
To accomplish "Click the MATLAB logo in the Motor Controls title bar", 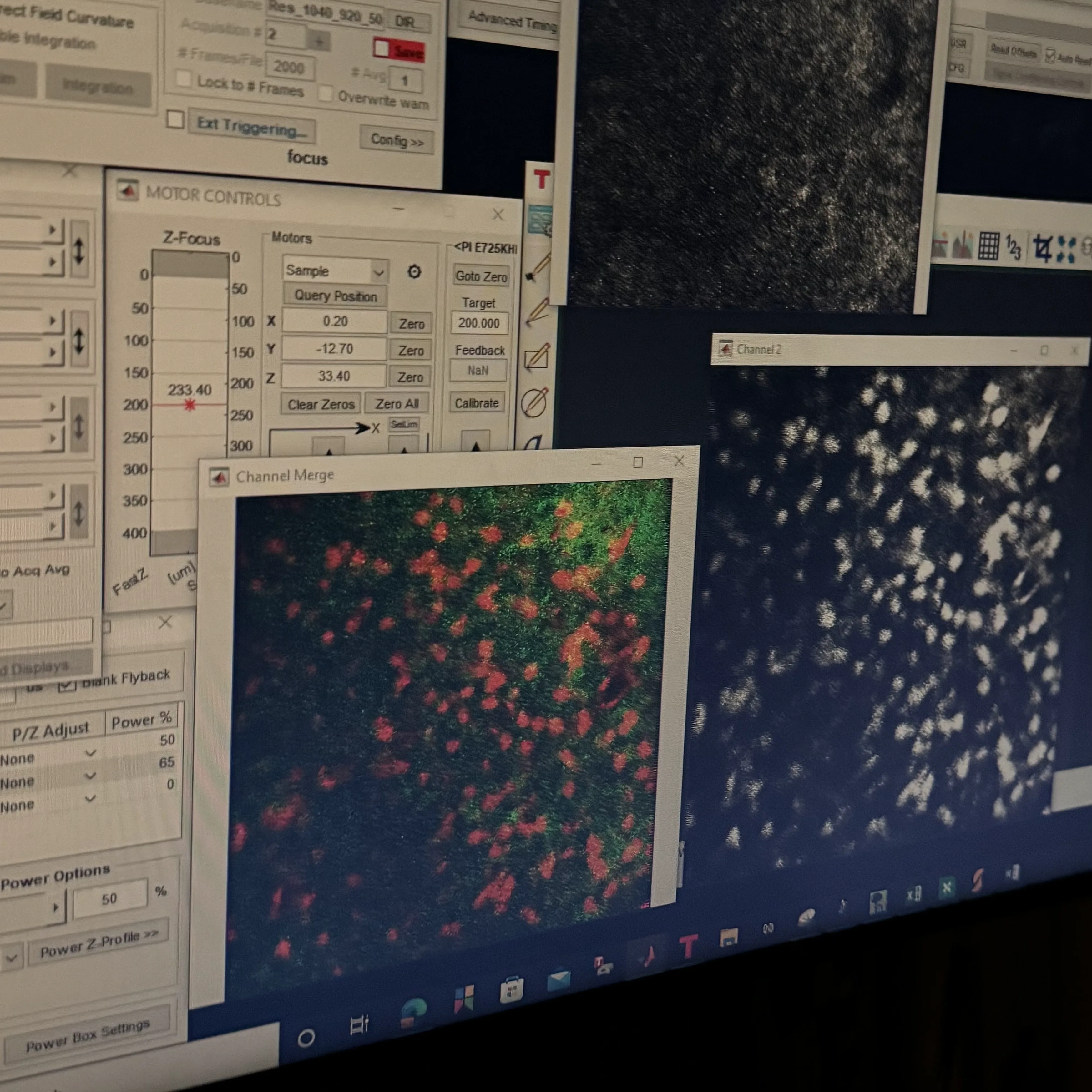I will coord(128,191).
